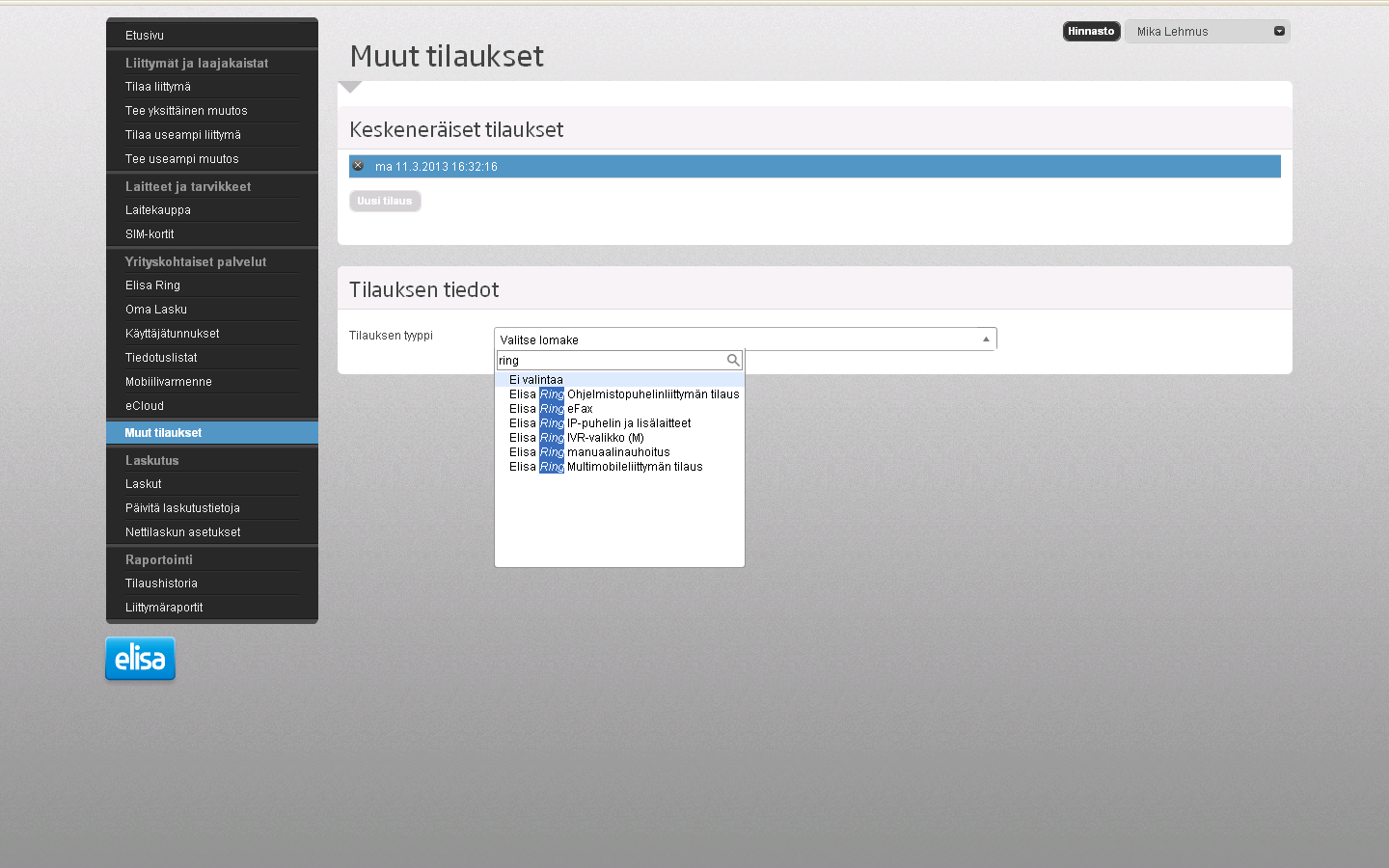Click the Elisa logo

(141, 659)
